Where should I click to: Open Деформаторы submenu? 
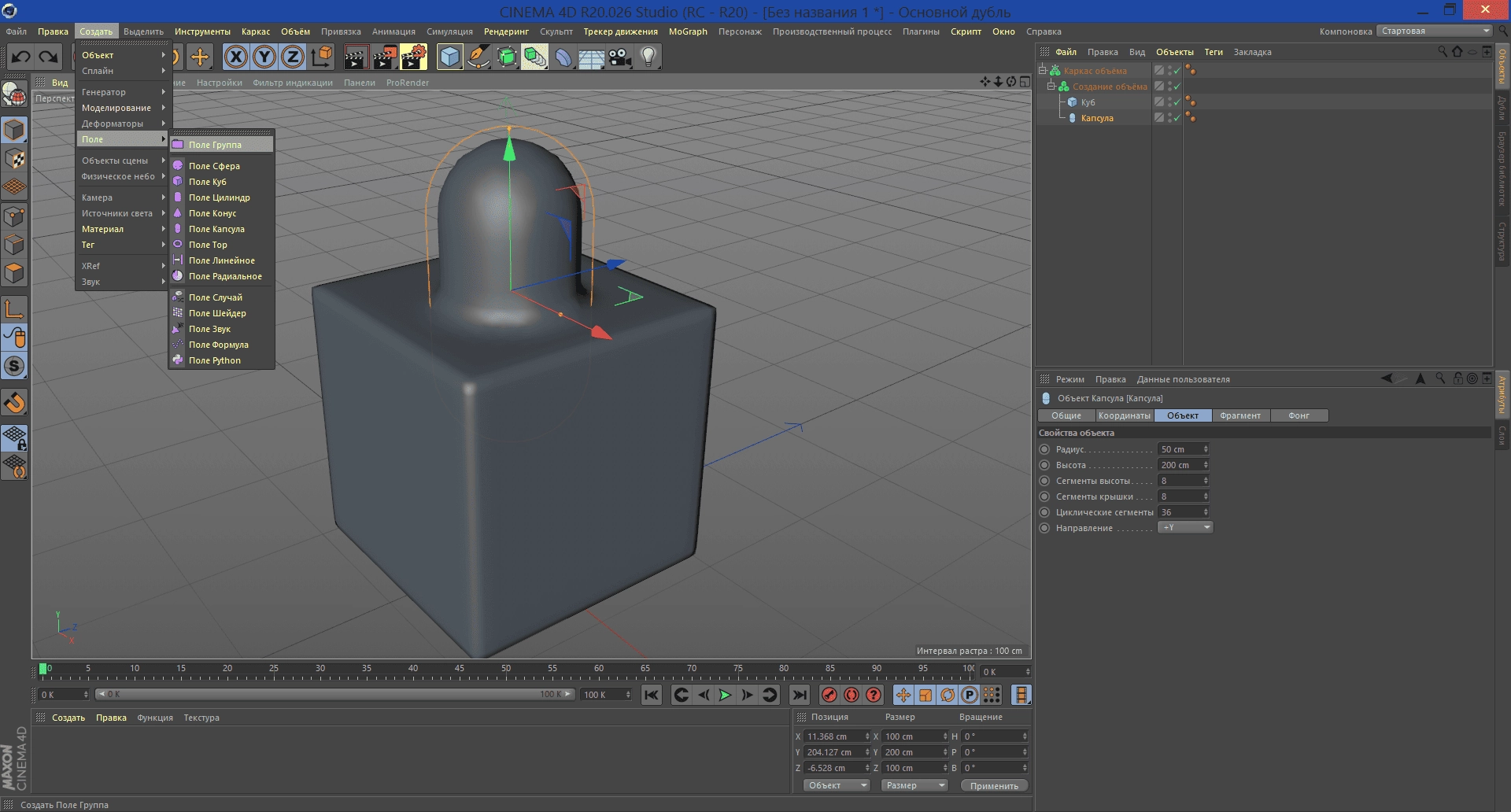tap(123, 124)
